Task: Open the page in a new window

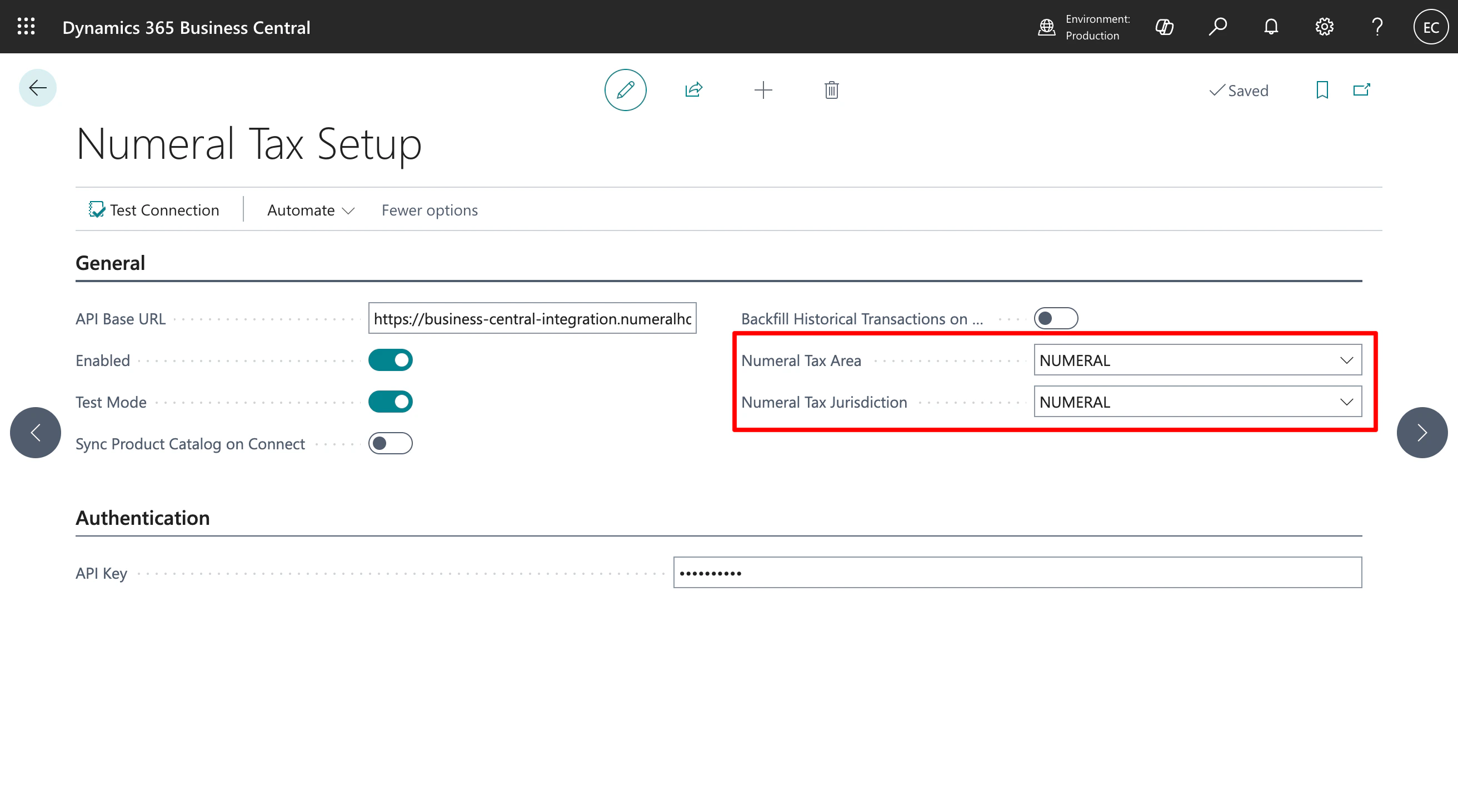Action: tap(1361, 90)
